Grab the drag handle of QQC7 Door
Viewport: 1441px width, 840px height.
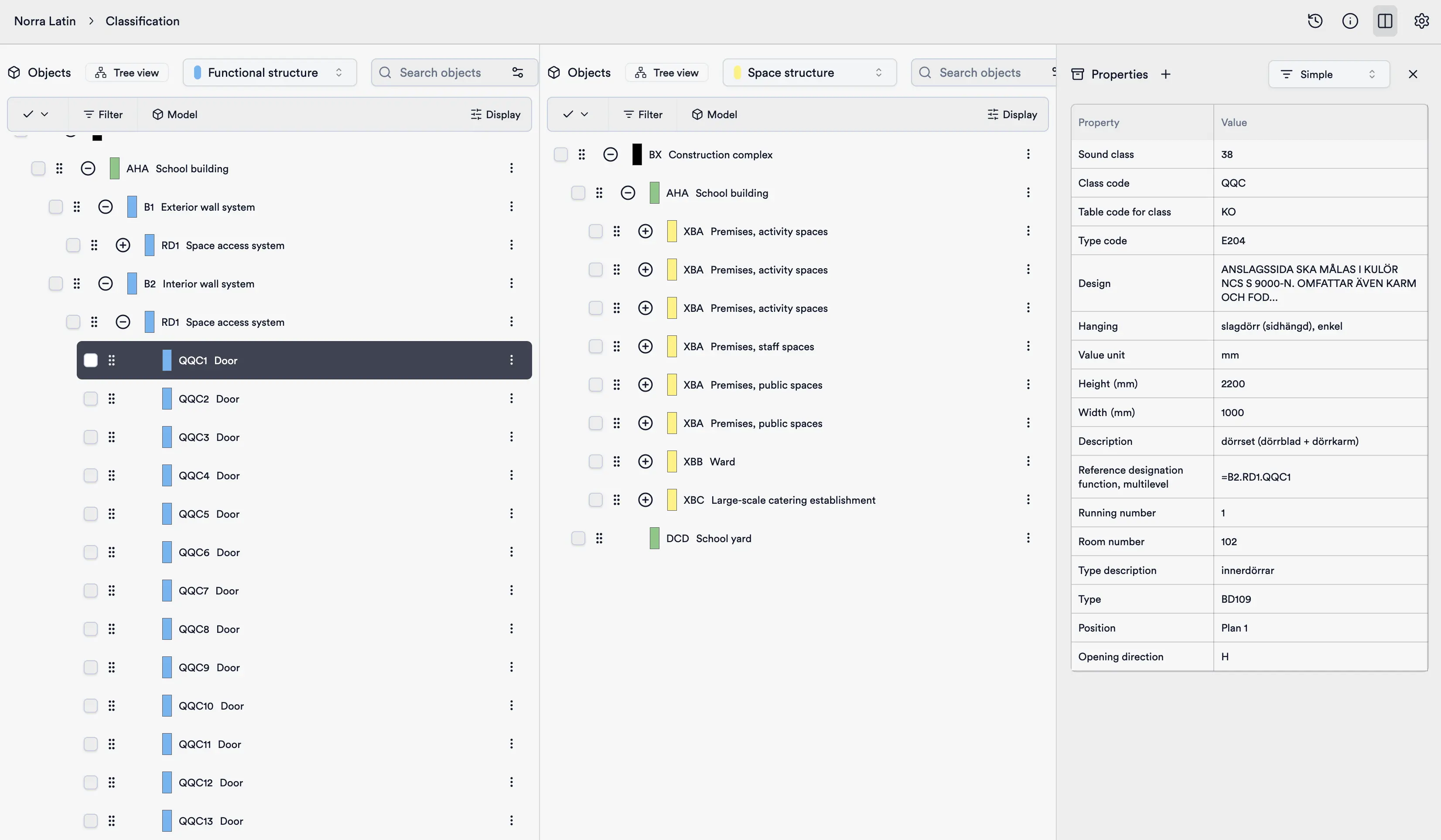[112, 590]
